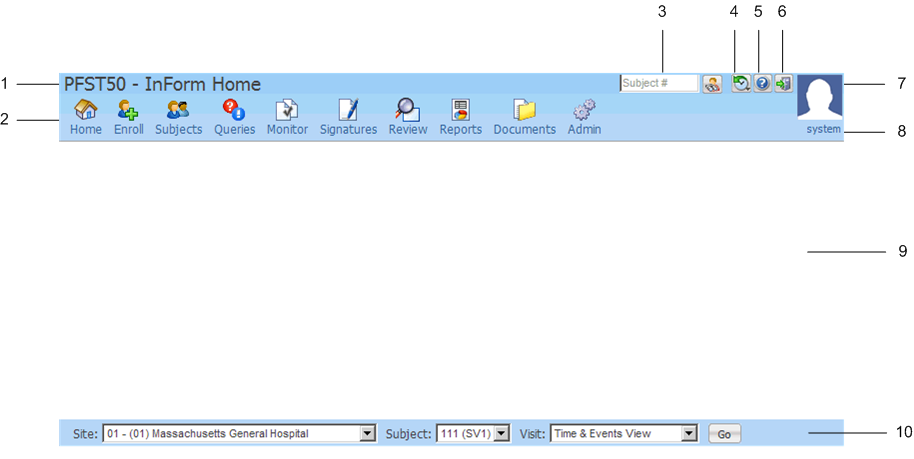Open the Queries icon
This screenshot has height=459, width=914.
(x=234, y=109)
